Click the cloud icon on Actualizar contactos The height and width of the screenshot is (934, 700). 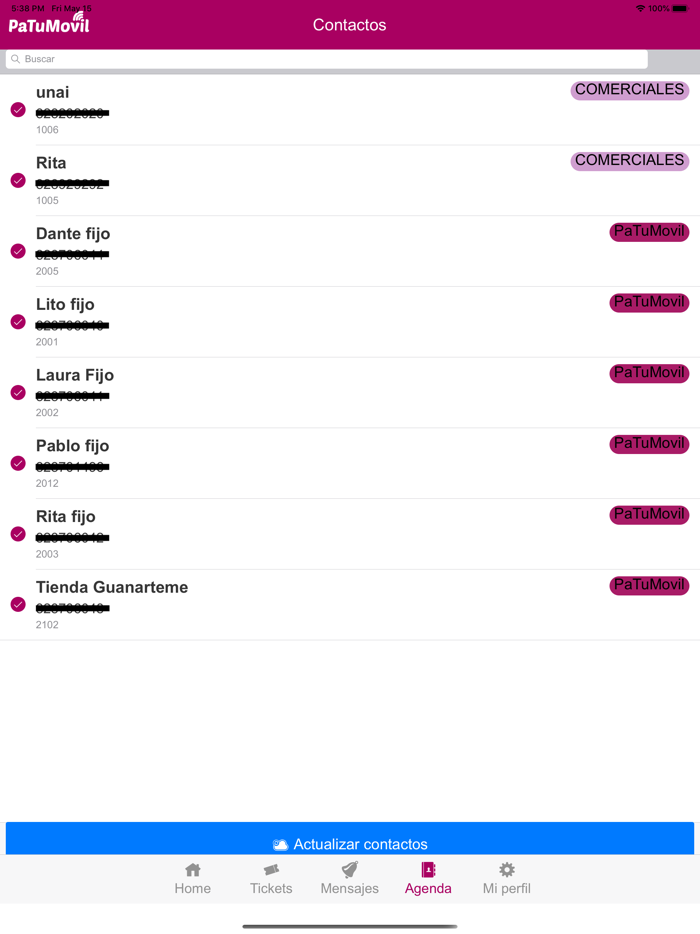tap(280, 845)
